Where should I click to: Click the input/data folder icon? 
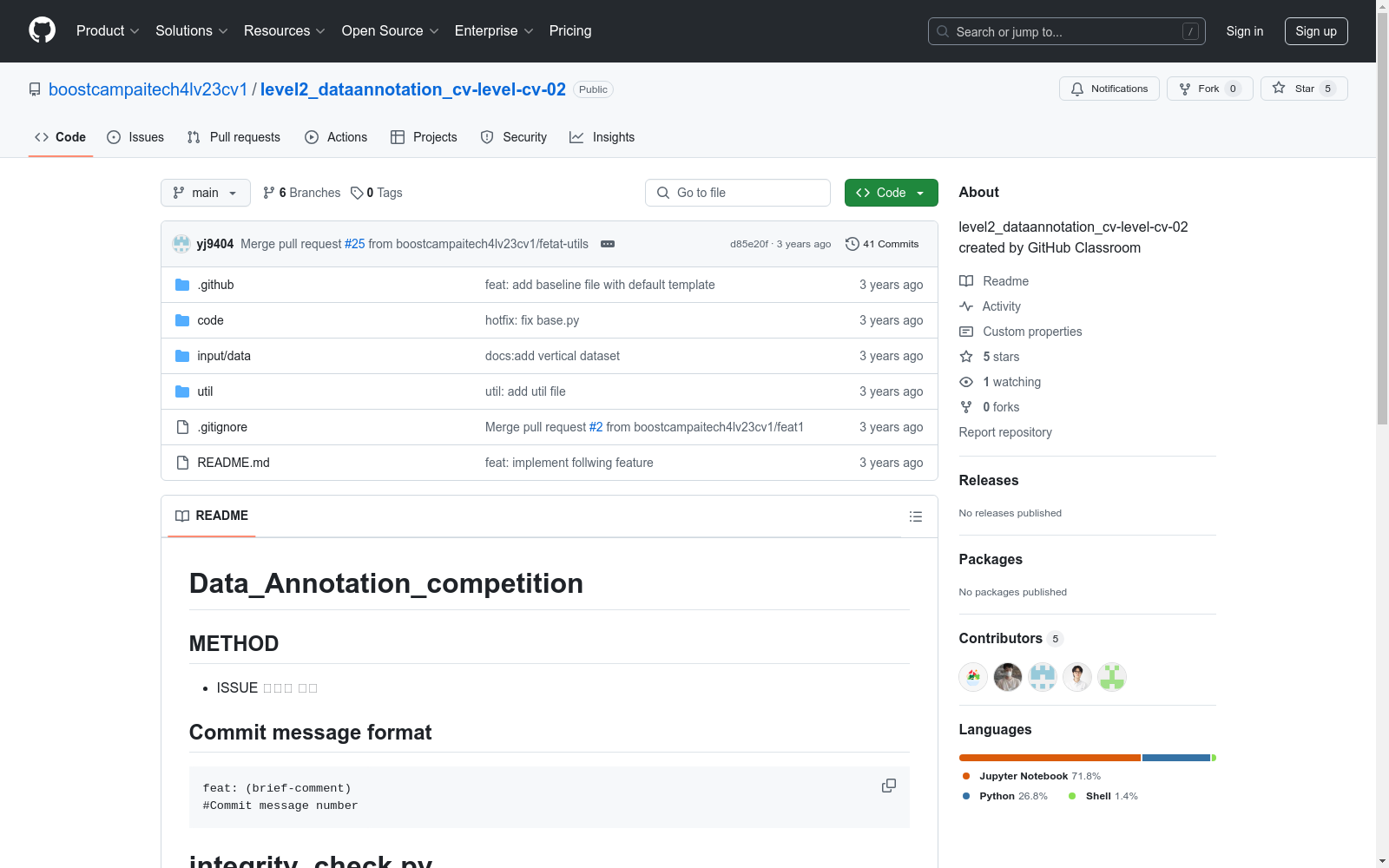182,356
